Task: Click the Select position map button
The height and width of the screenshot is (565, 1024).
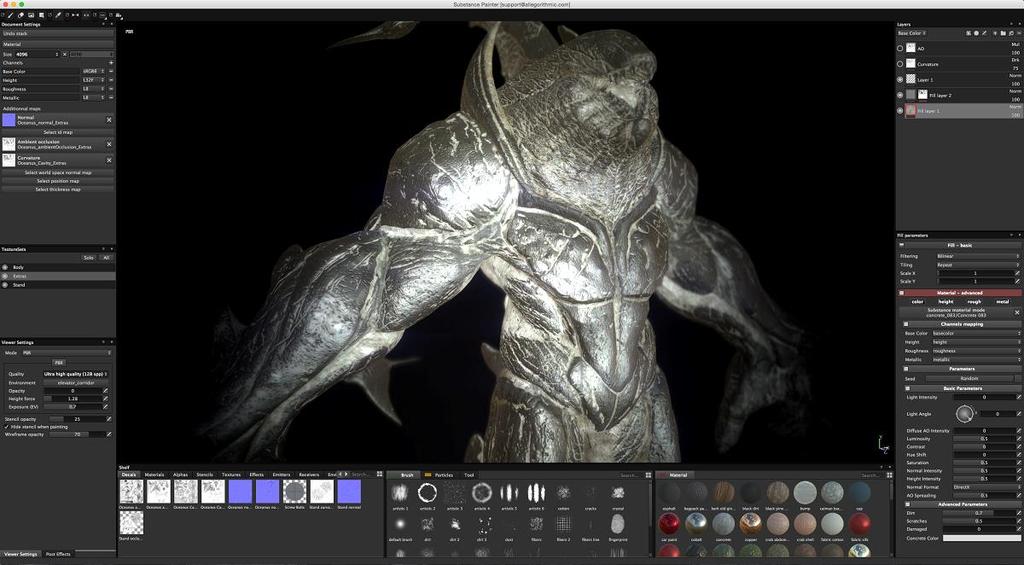Action: pyautogui.click(x=58, y=181)
